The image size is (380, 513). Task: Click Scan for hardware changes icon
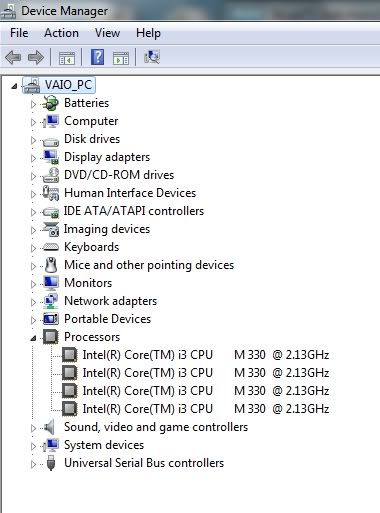click(152, 57)
